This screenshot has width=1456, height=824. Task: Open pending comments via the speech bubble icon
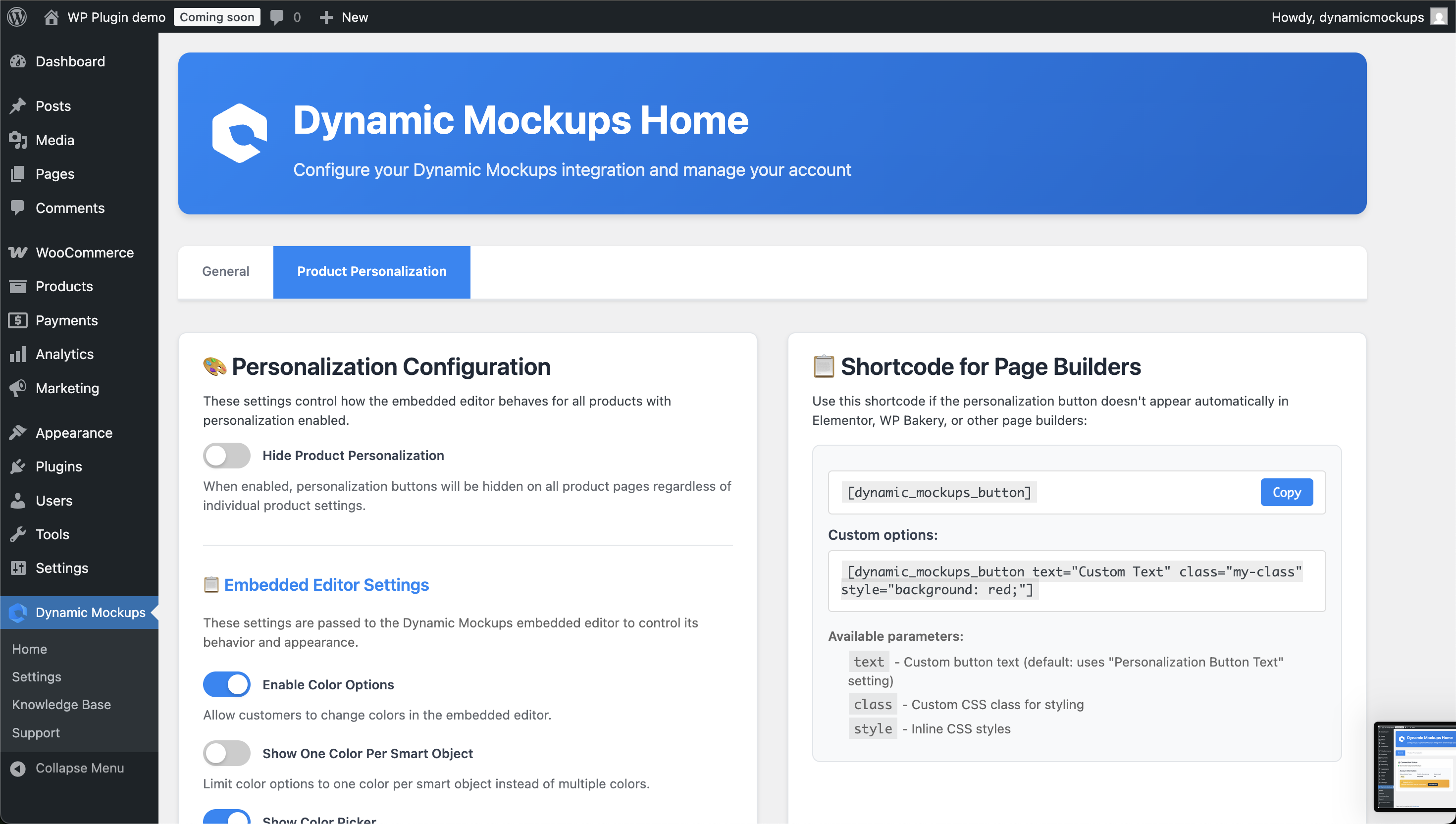(277, 16)
